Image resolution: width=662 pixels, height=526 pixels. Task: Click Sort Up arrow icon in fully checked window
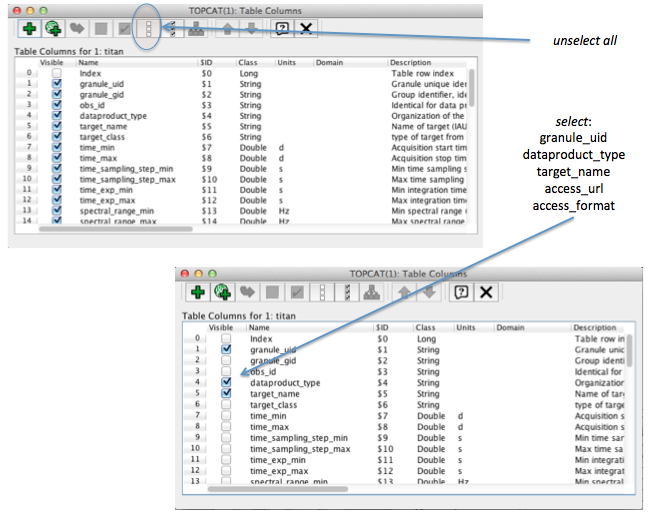[x=228, y=29]
